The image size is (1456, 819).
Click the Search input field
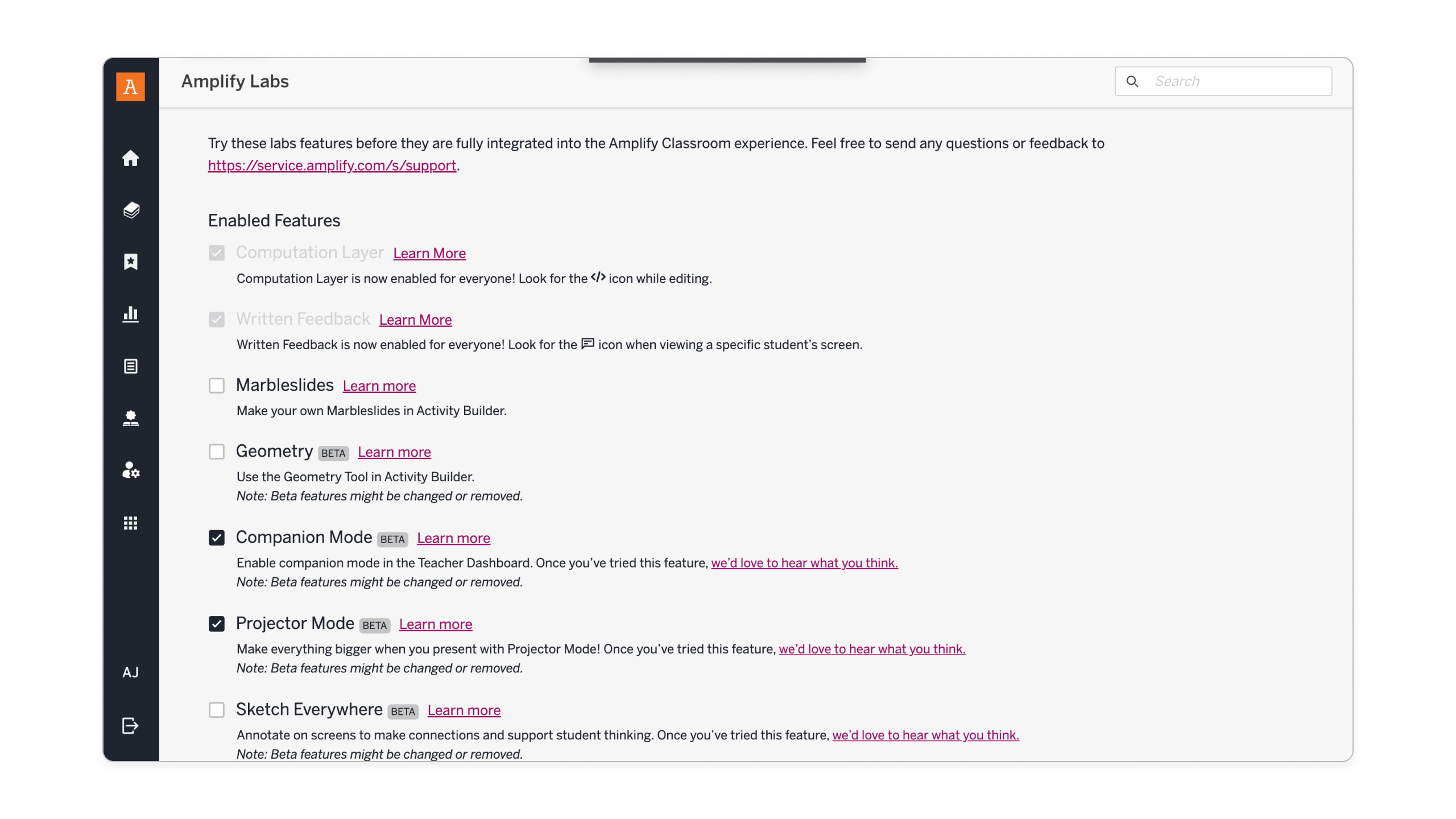coord(1234,81)
